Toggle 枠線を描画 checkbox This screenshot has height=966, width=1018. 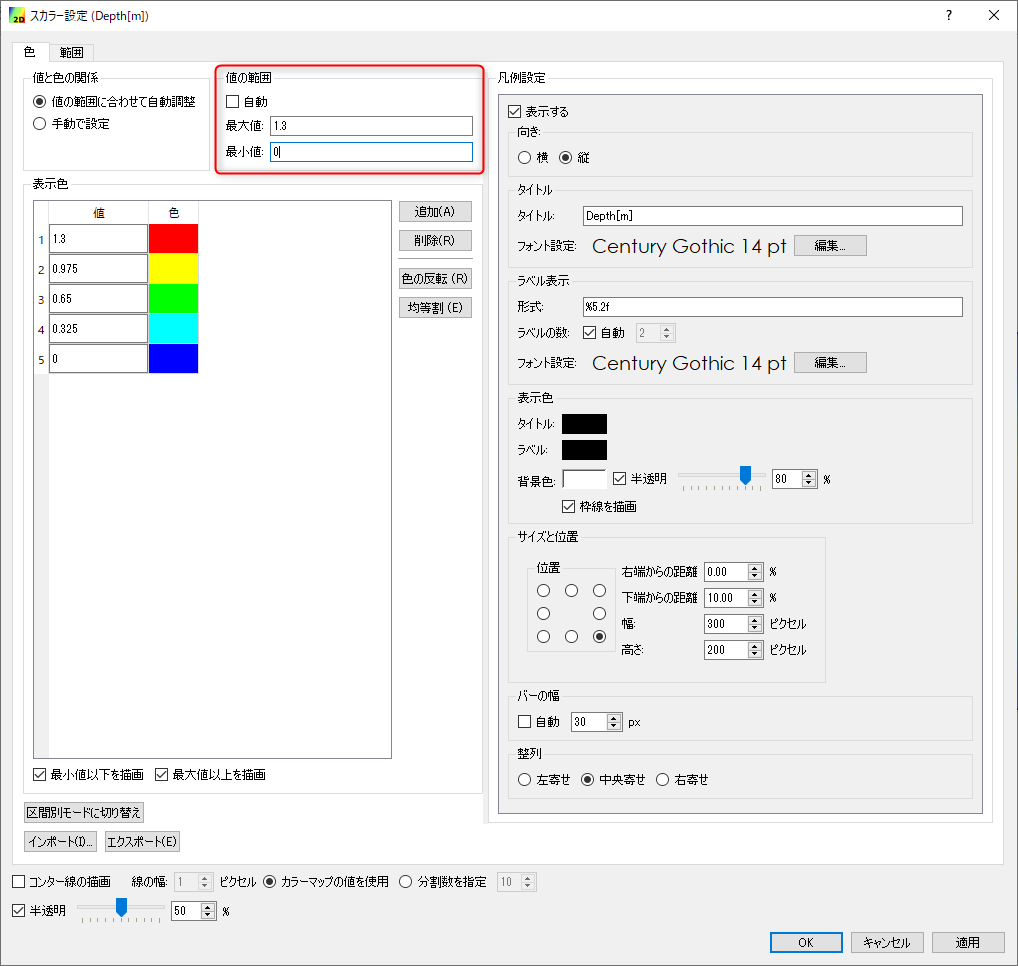[569, 506]
